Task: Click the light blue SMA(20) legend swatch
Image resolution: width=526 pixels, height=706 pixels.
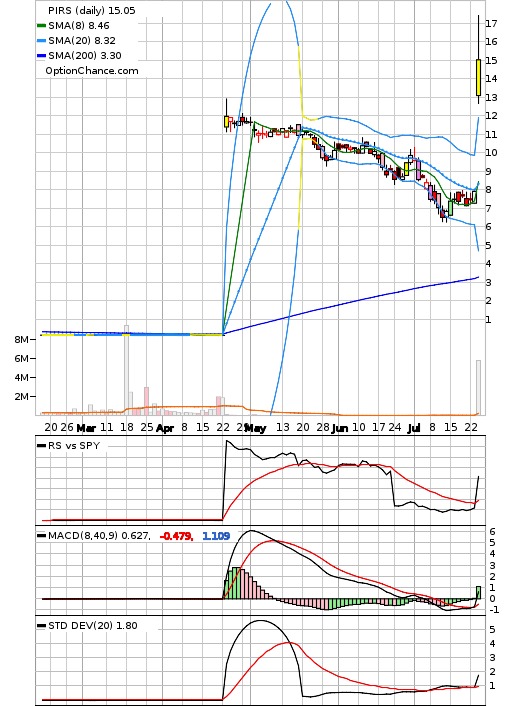Action: coord(41,41)
